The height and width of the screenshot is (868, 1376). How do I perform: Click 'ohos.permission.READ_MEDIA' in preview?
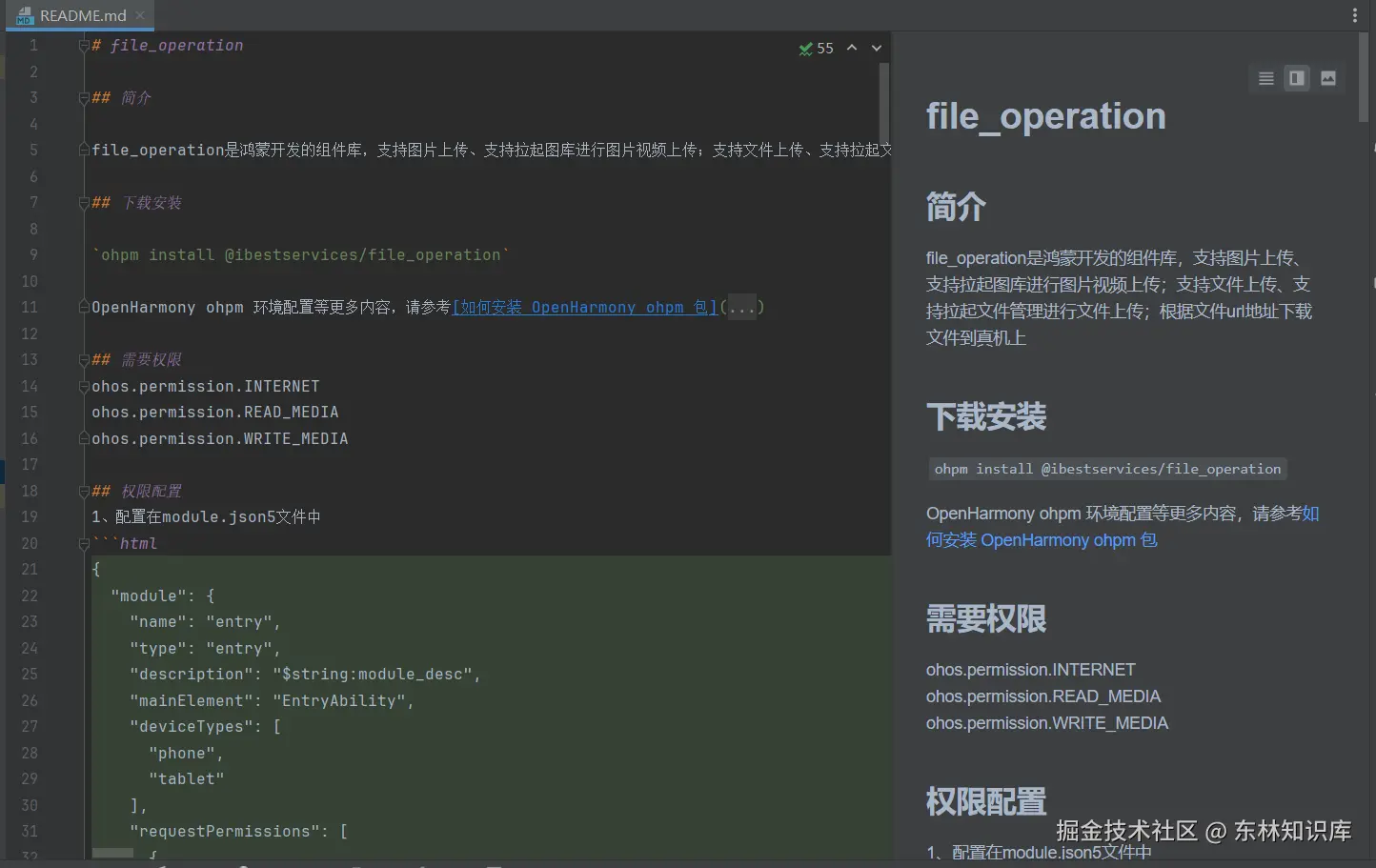[1043, 696]
